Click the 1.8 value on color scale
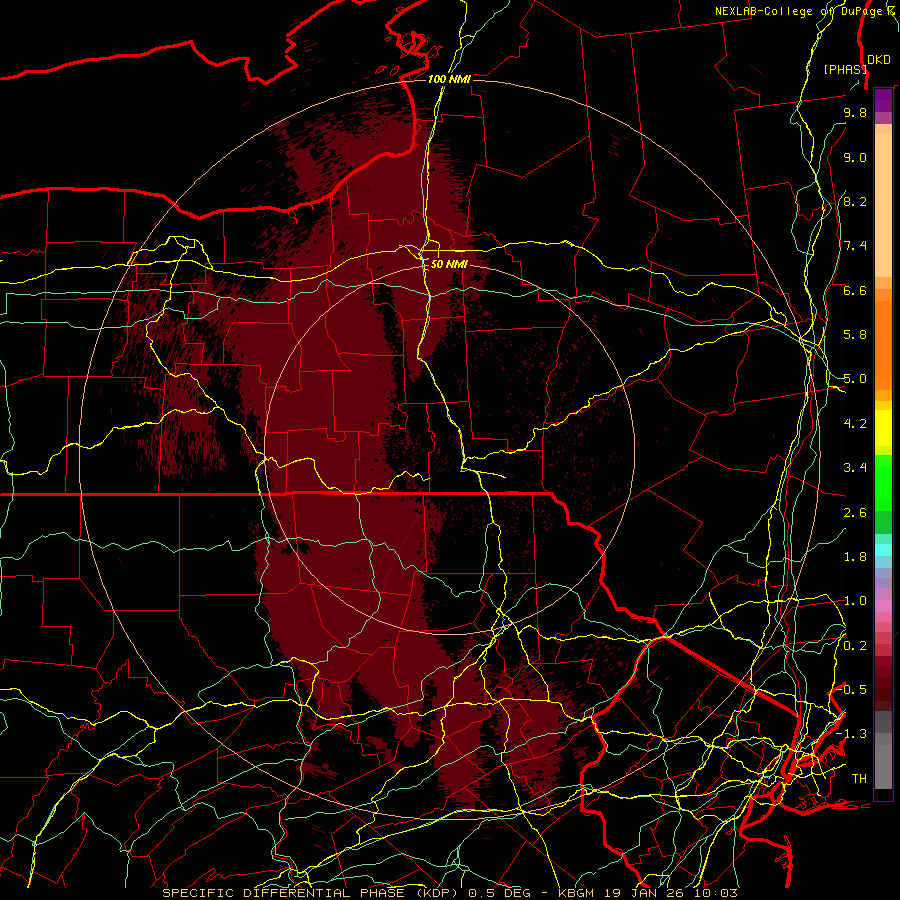This screenshot has height=900, width=900. (x=855, y=557)
